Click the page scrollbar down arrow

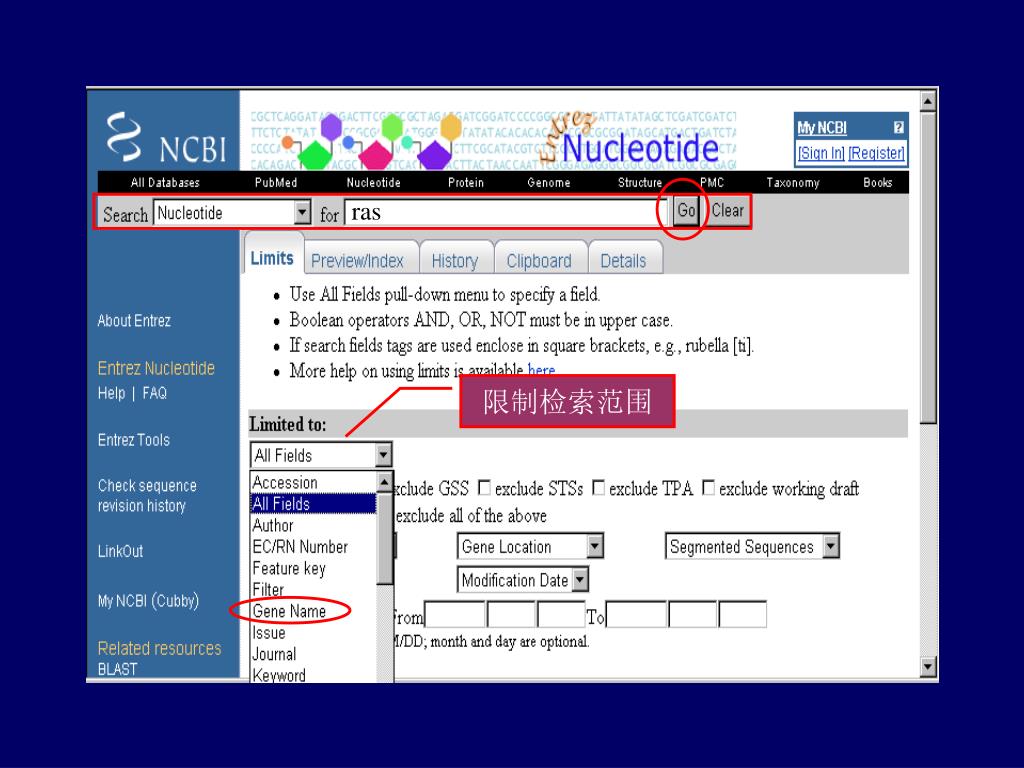click(927, 667)
